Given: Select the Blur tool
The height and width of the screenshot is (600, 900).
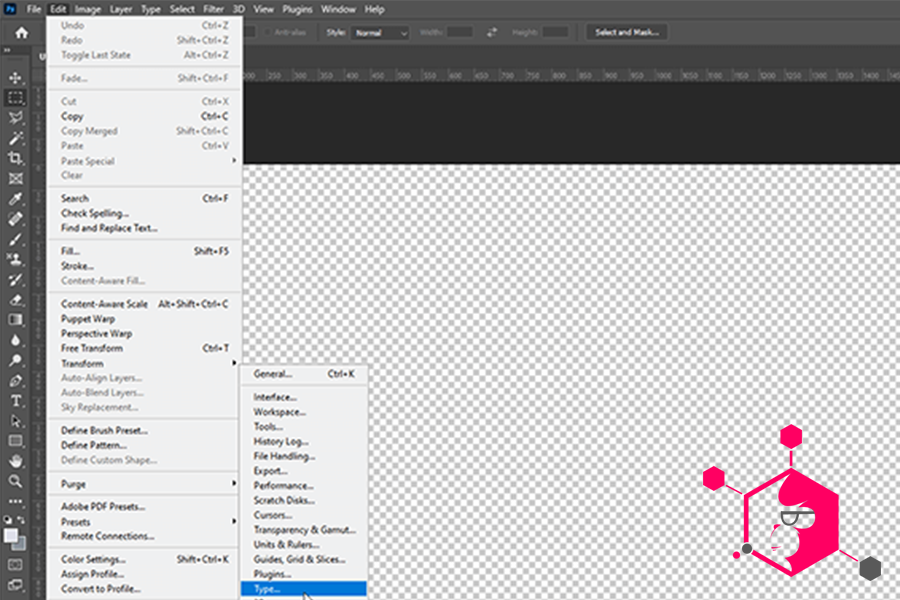Looking at the screenshot, I should [x=15, y=340].
